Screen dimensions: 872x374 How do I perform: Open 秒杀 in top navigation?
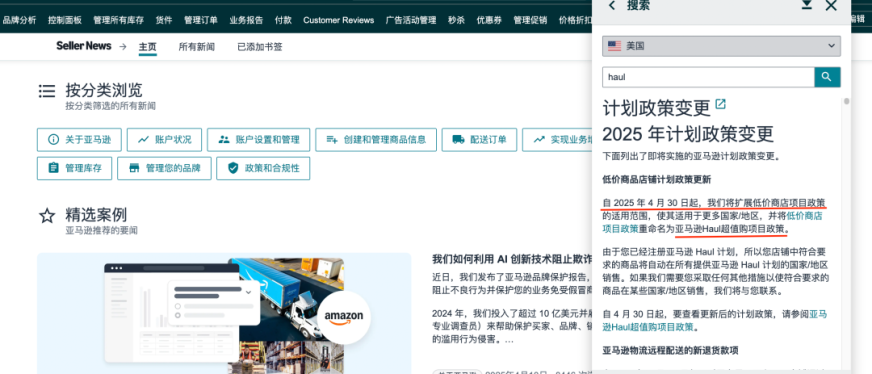pos(457,20)
